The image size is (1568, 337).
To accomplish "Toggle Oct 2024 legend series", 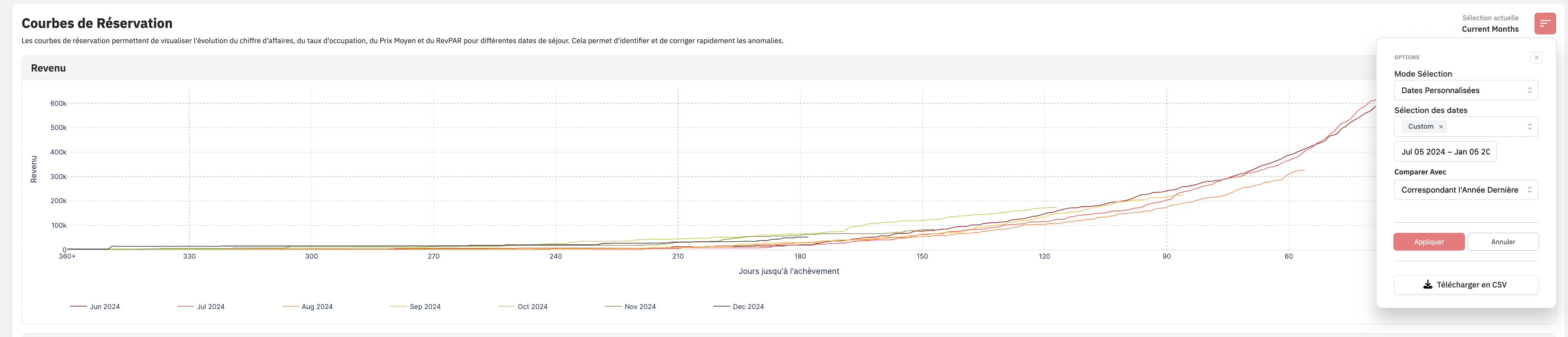I will tap(523, 307).
